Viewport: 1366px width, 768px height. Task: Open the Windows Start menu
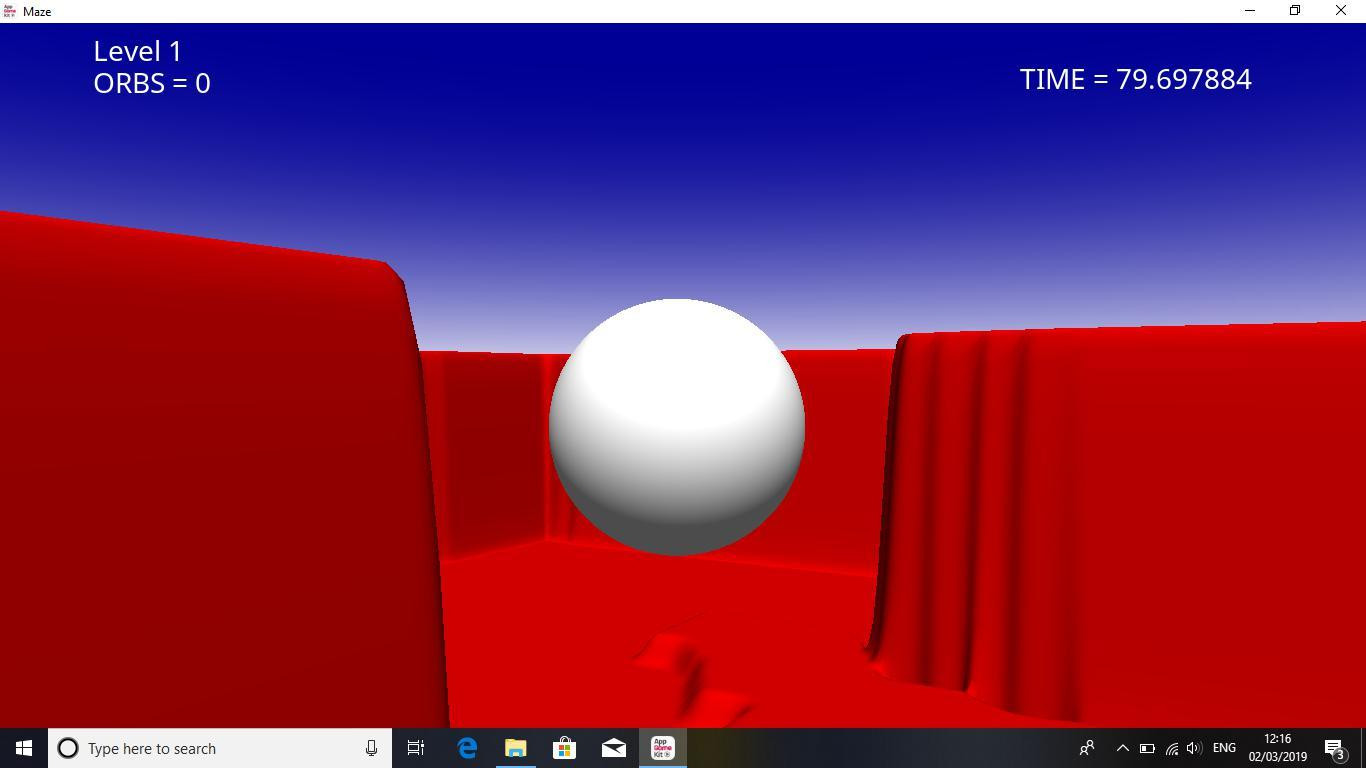point(24,748)
